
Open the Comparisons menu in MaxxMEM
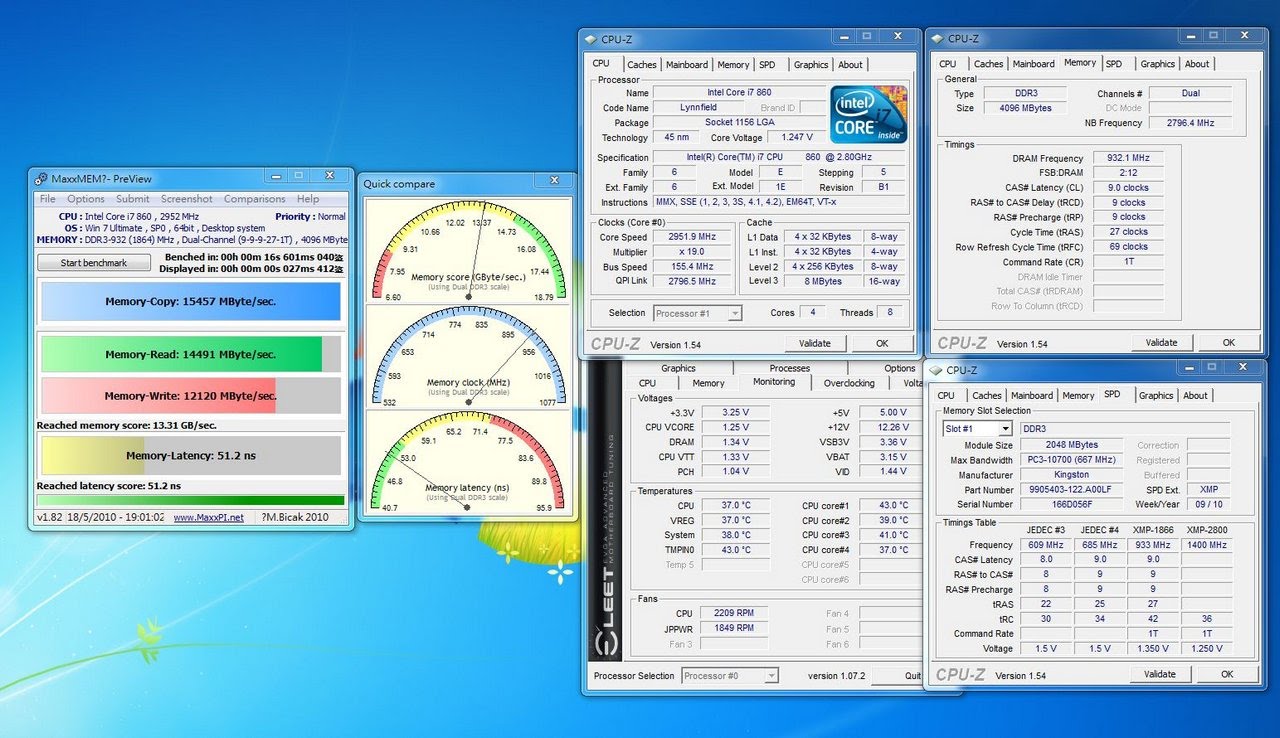254,199
